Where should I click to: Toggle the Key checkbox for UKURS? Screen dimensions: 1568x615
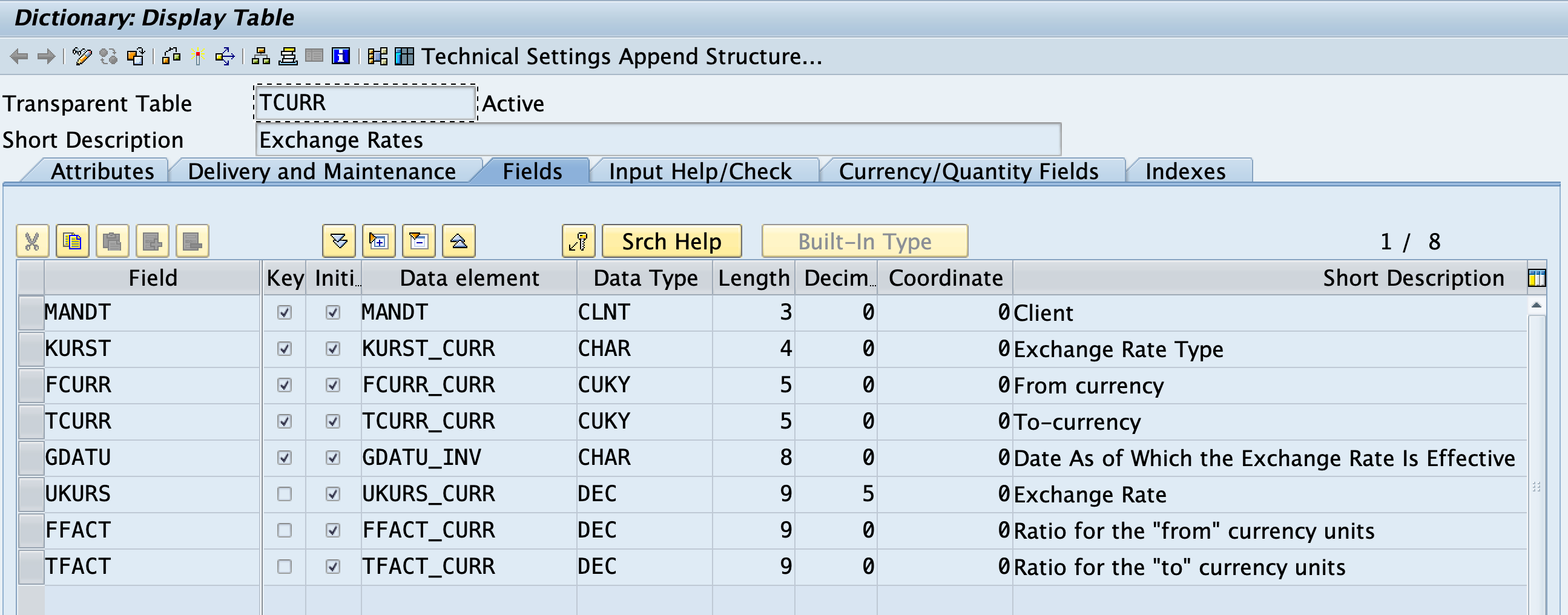coord(285,494)
